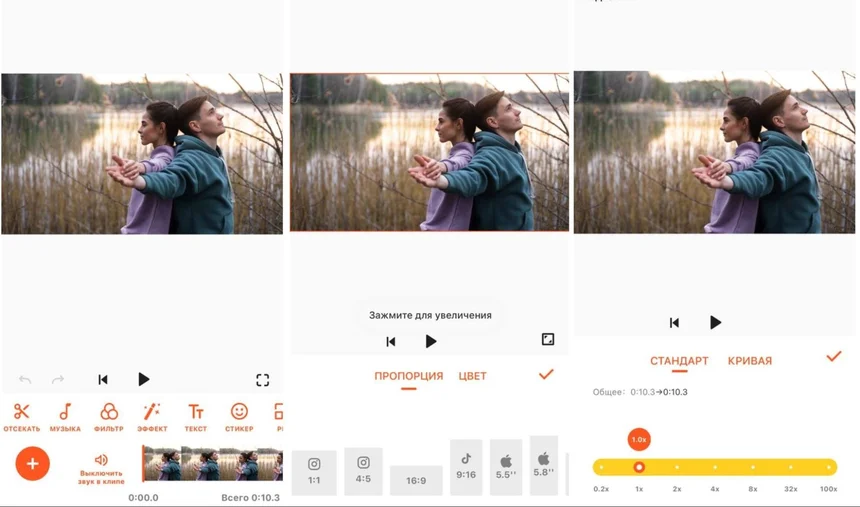Select the 16:9 ratio
860x507 pixels.
tap(416, 481)
